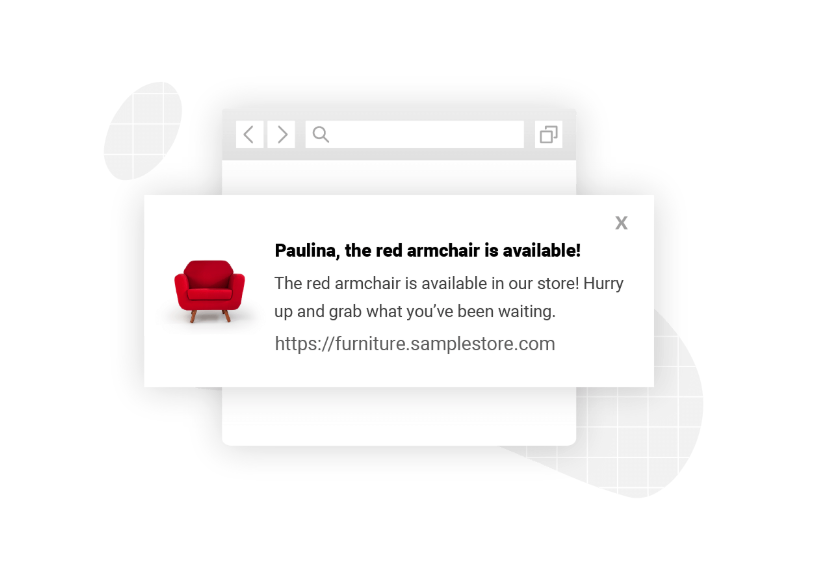The width and height of the screenshot is (815, 583).
Task: Dismiss the notification with the X
Action: tap(621, 223)
